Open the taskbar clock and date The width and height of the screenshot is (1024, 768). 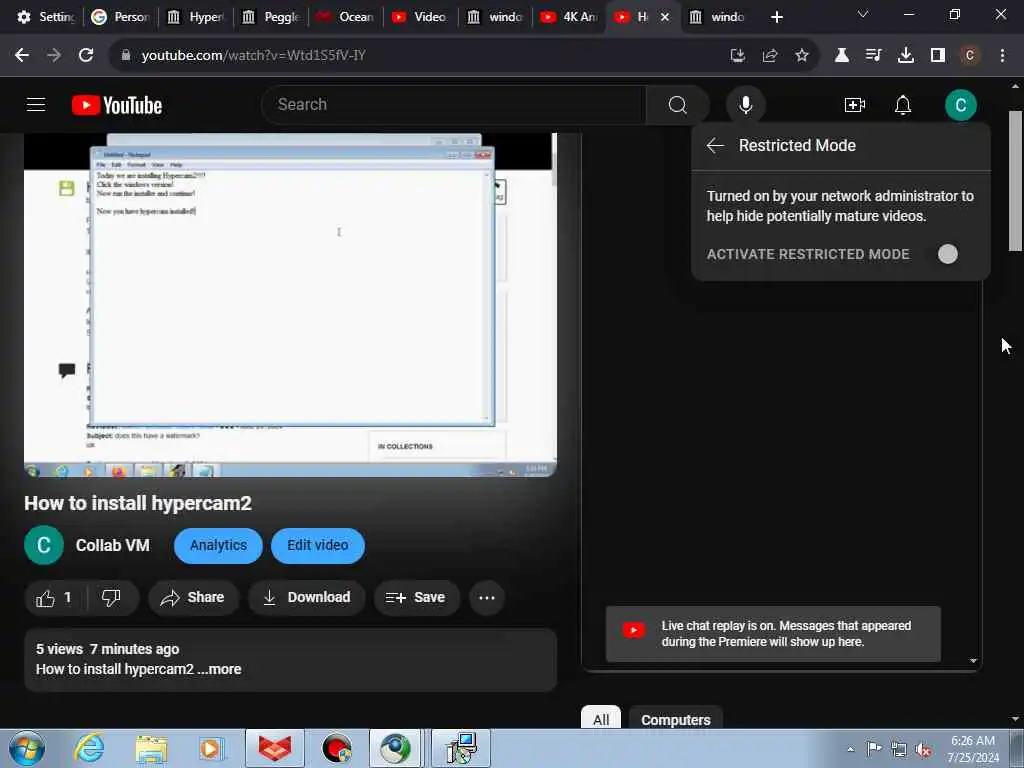coord(973,749)
